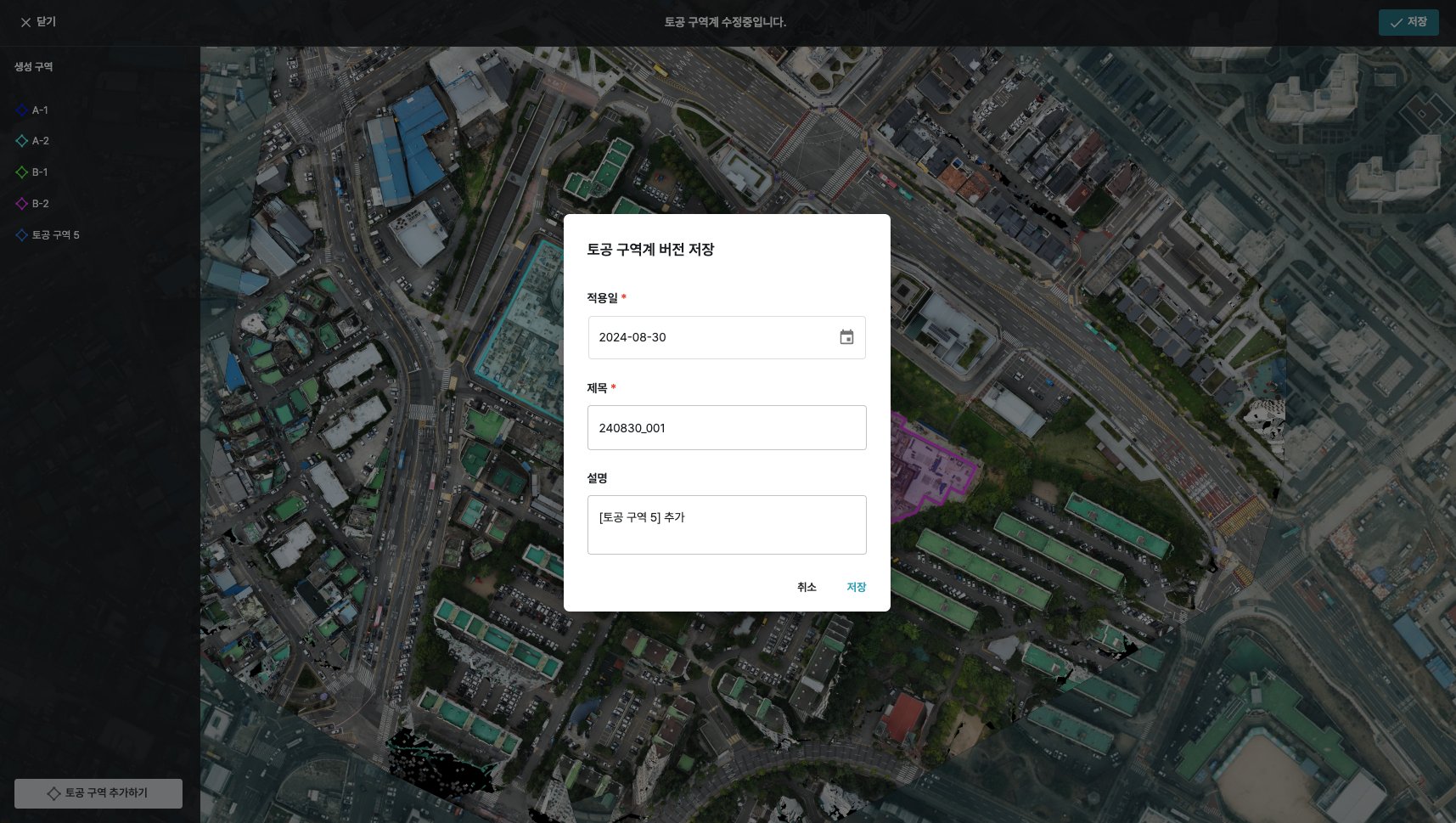Click the teal diamond icon for A-2
This screenshot has height=823, width=1456.
click(x=22, y=141)
